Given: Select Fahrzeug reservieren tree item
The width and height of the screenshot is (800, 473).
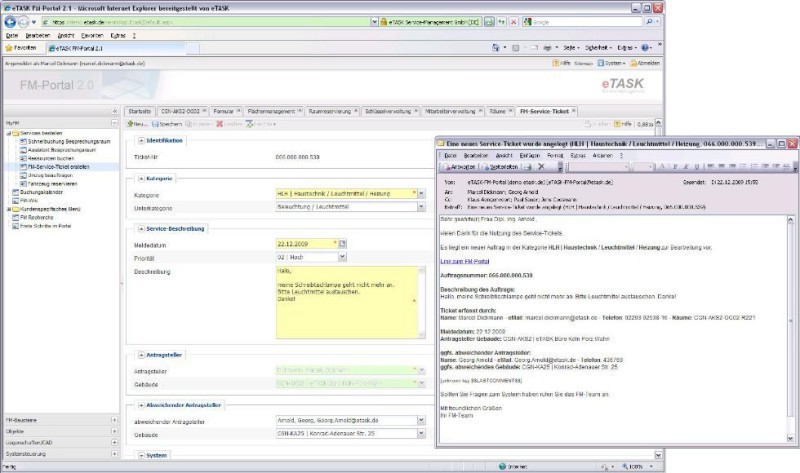Looking at the screenshot, I should tap(53, 184).
